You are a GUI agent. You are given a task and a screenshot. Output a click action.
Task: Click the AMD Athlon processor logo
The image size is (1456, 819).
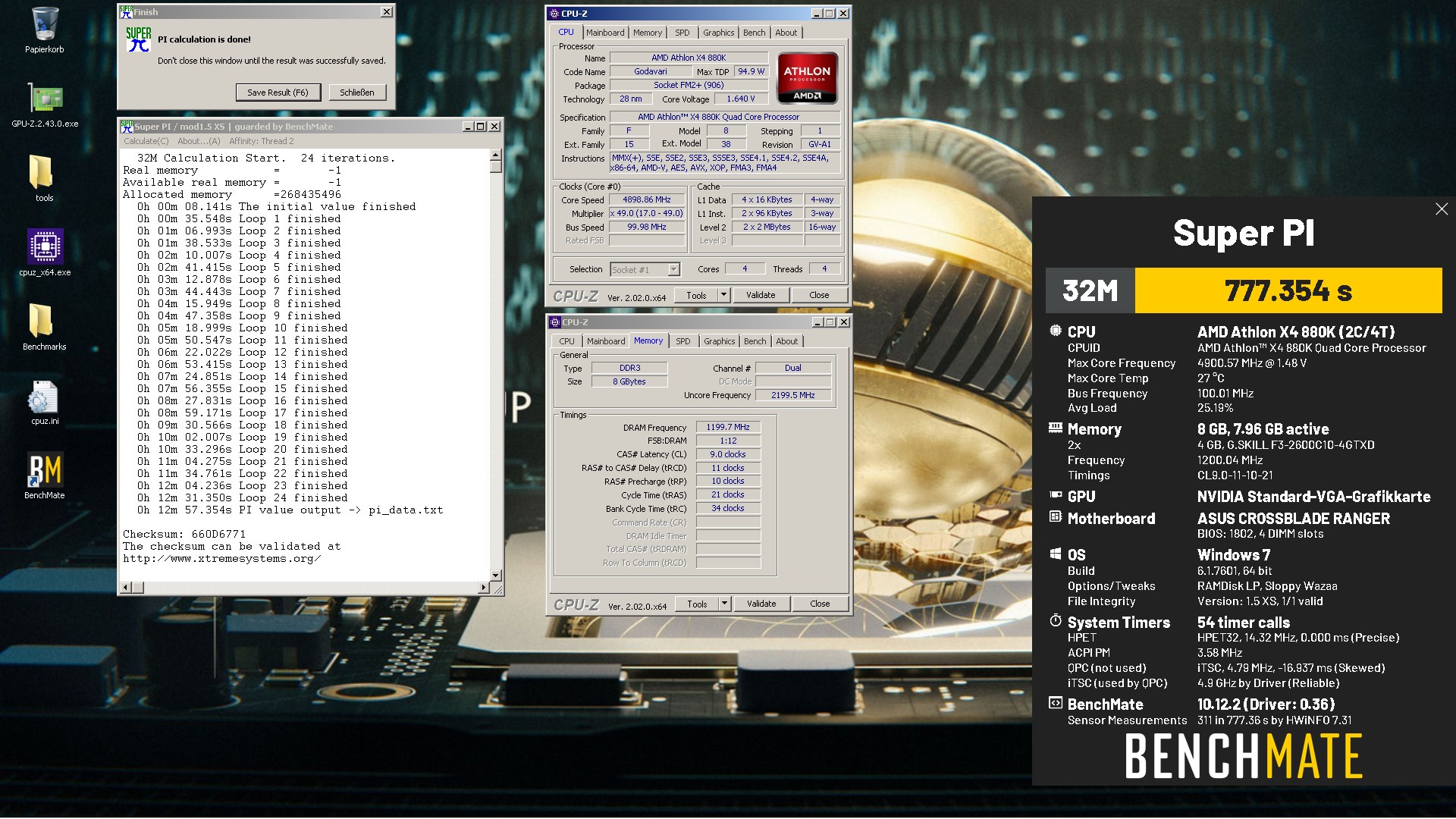807,77
